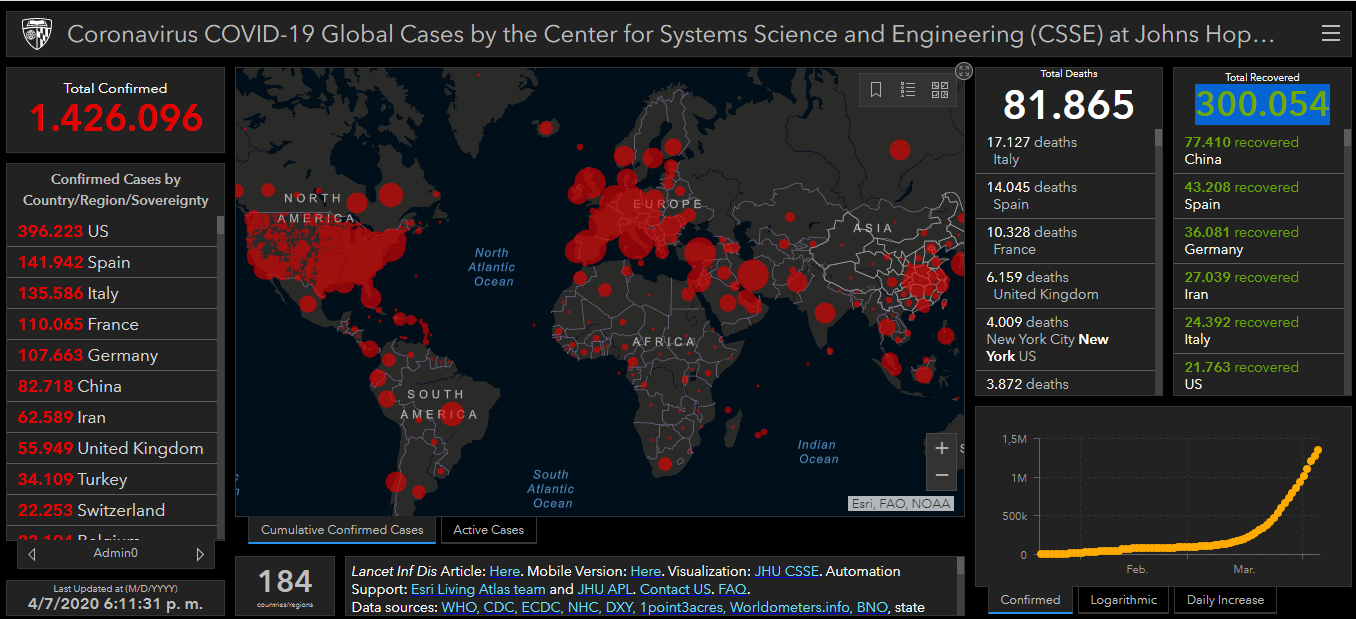Image resolution: width=1356 pixels, height=619 pixels.
Task: Select US in confirmed cases list
Action: pos(112,231)
